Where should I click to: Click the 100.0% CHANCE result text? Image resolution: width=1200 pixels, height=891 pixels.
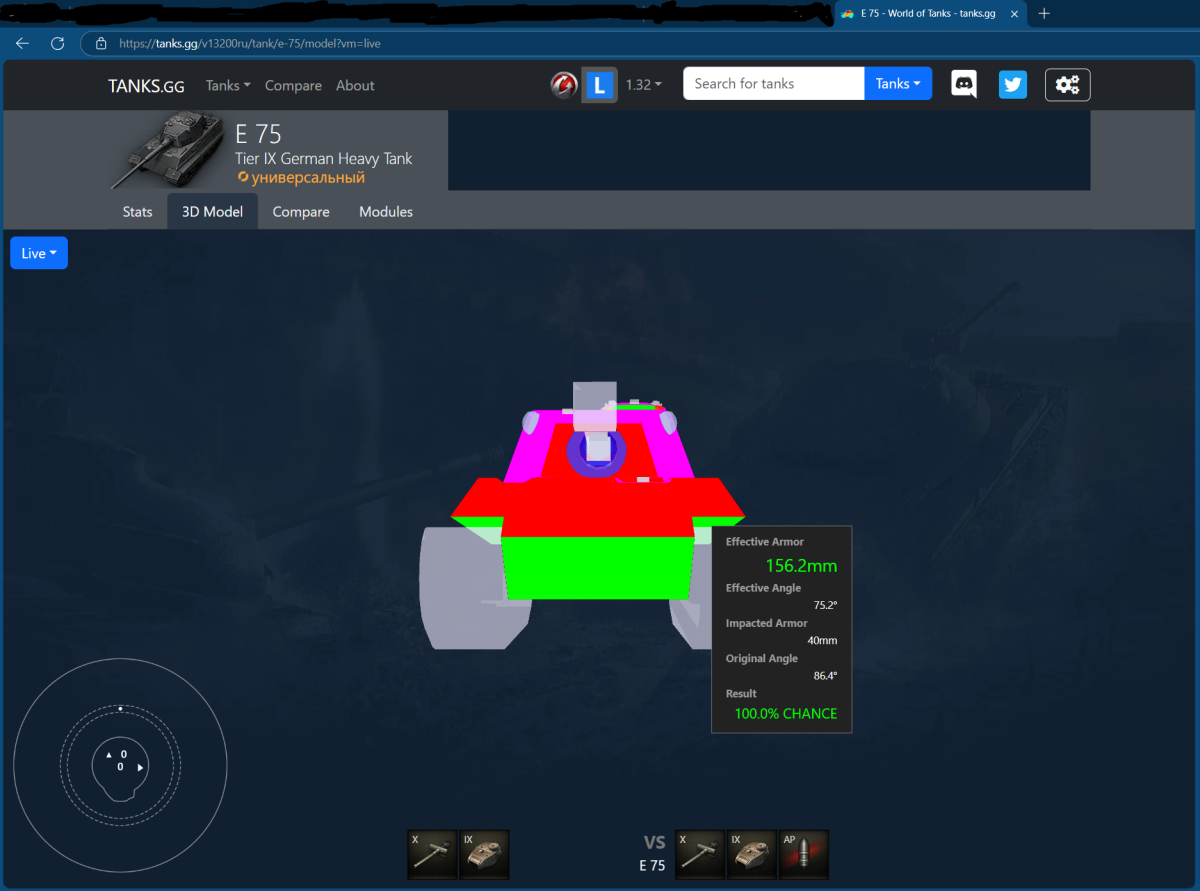[786, 713]
